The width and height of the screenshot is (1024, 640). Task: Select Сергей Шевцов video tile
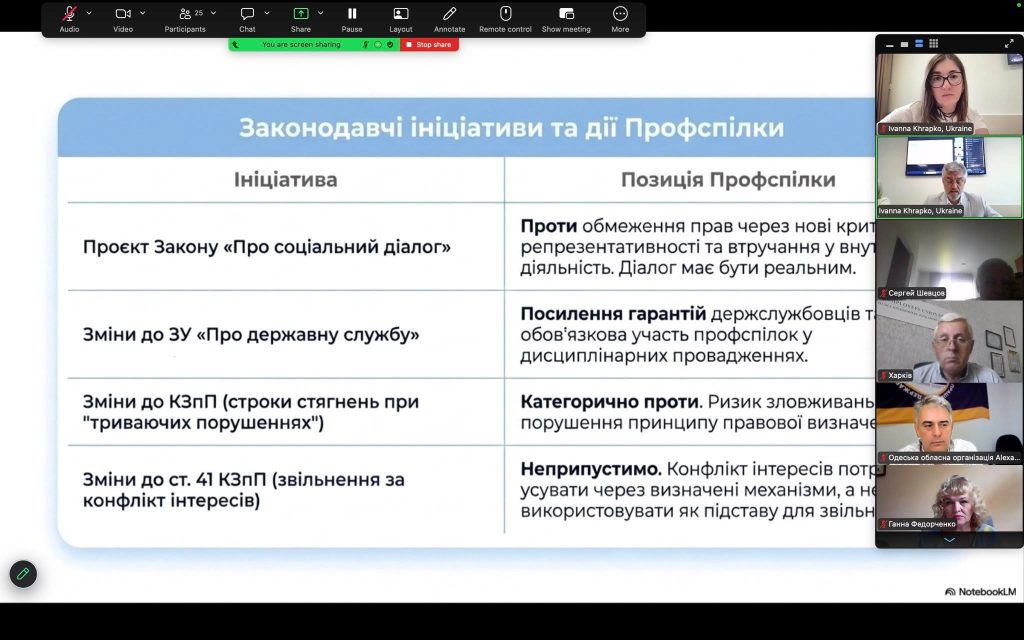coord(950,259)
